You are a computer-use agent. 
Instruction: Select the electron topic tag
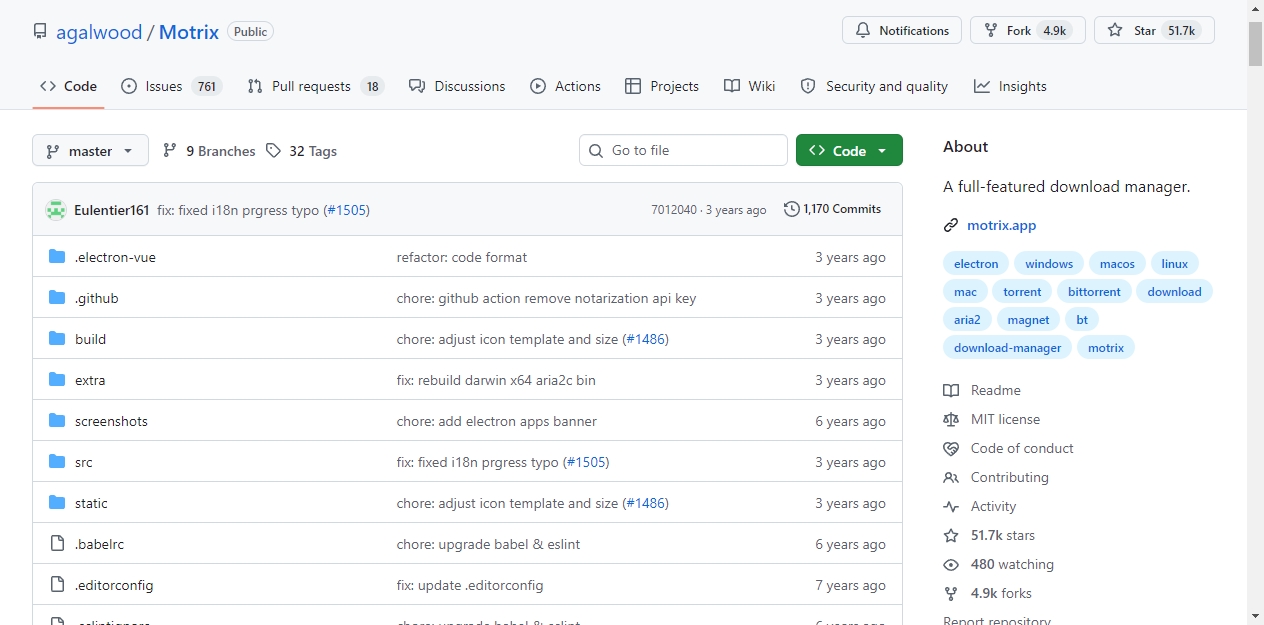(x=976, y=264)
